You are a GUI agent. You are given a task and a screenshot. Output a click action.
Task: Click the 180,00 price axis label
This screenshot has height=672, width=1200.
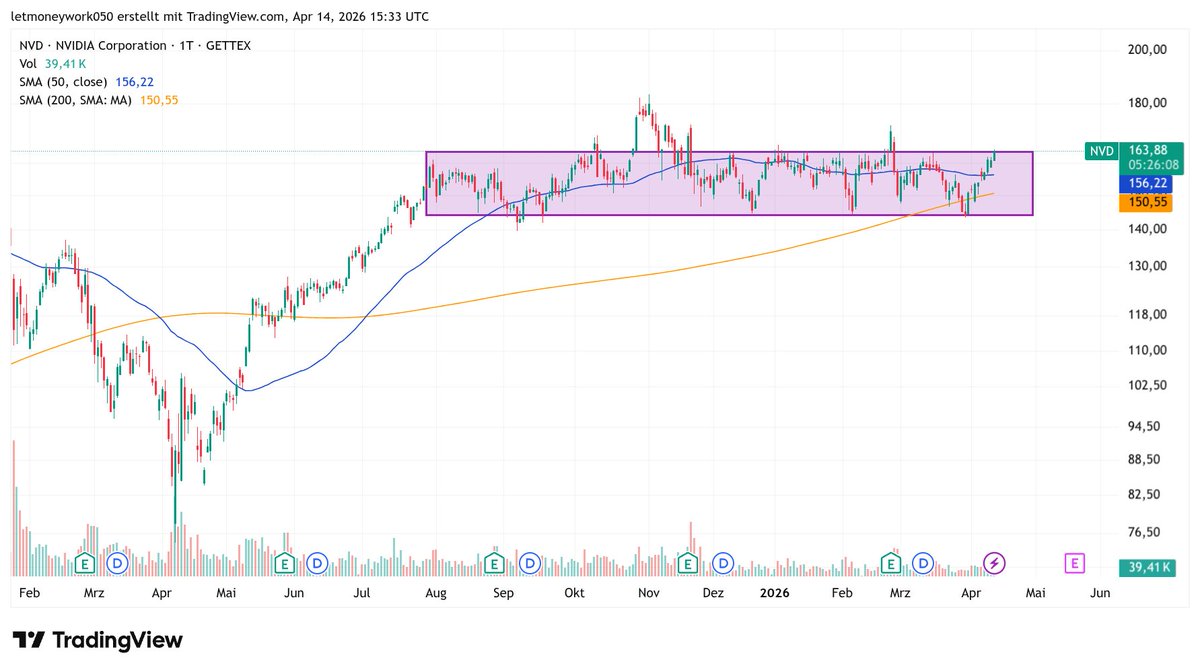pos(1147,103)
